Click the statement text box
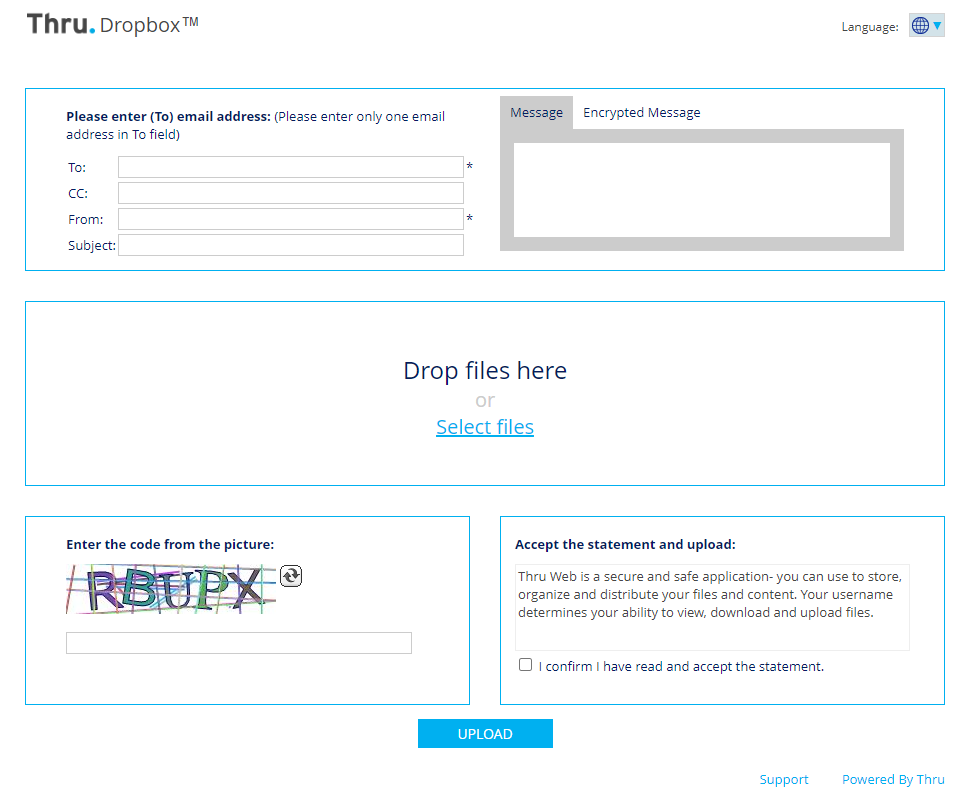The width and height of the screenshot is (972, 792). coord(711,607)
